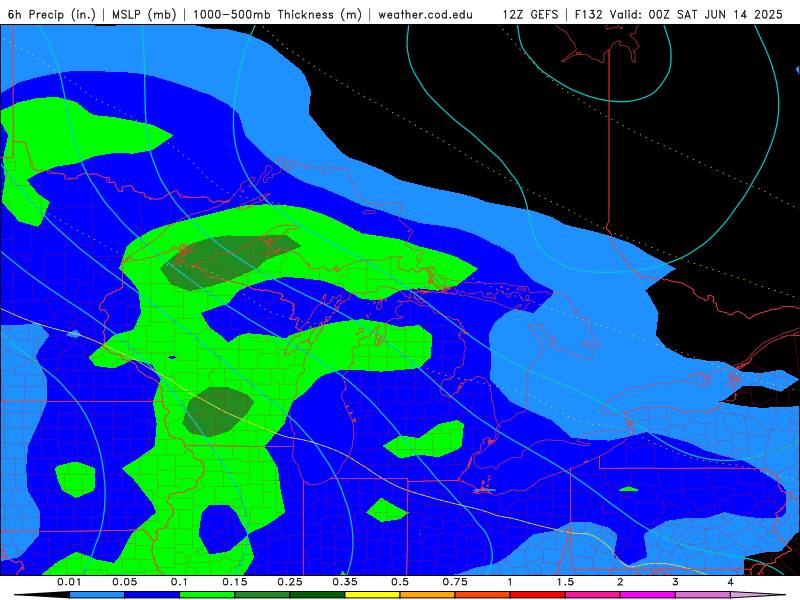Select the violet colorbar swatch between 3 and 4

pyautogui.click(x=703, y=595)
